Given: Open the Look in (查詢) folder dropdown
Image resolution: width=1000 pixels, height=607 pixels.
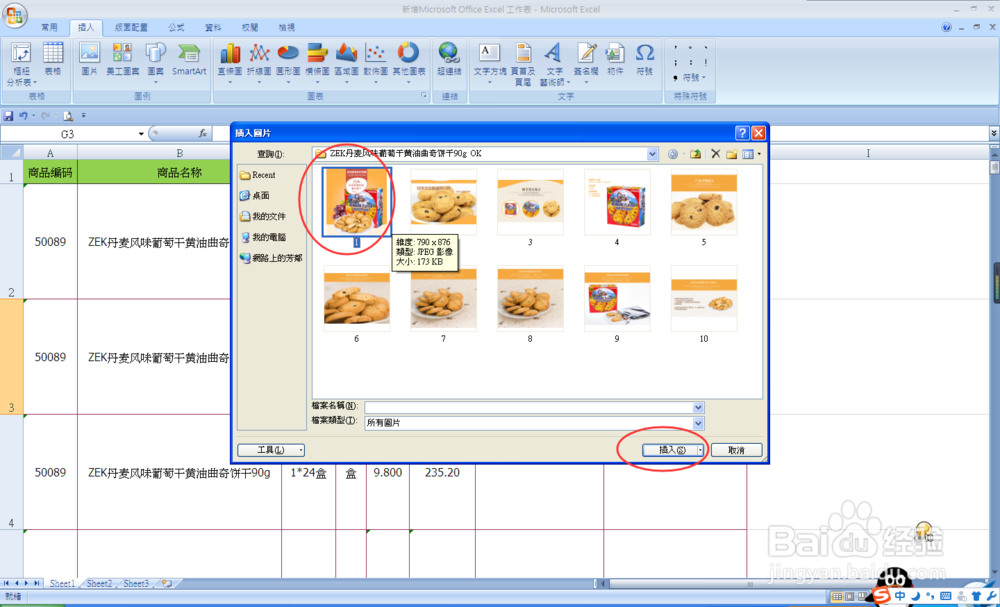Looking at the screenshot, I should pos(652,154).
